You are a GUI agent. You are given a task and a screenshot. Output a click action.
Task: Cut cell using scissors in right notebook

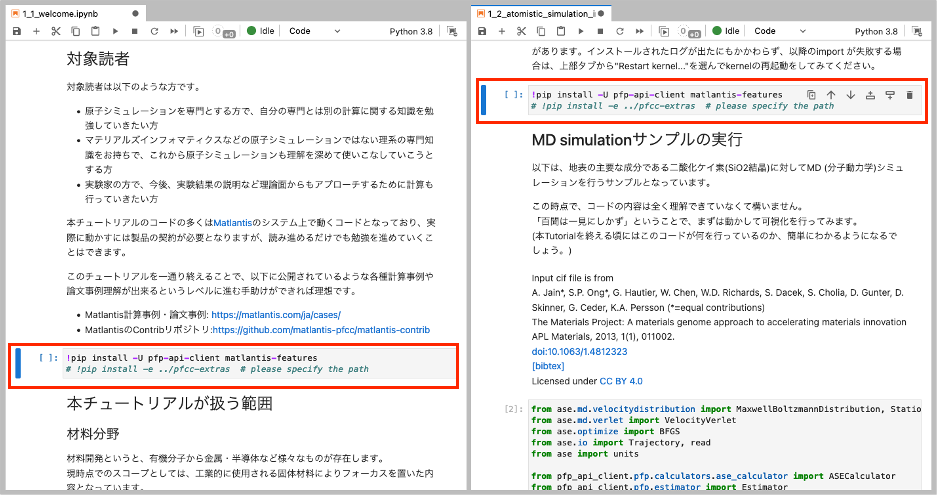click(x=522, y=31)
